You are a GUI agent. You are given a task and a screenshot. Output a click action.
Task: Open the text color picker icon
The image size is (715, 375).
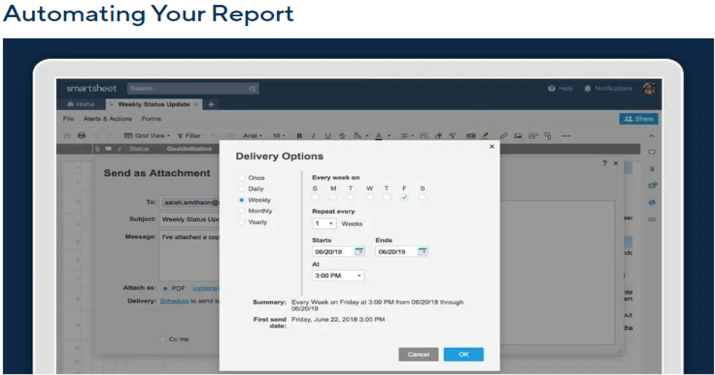pos(378,135)
